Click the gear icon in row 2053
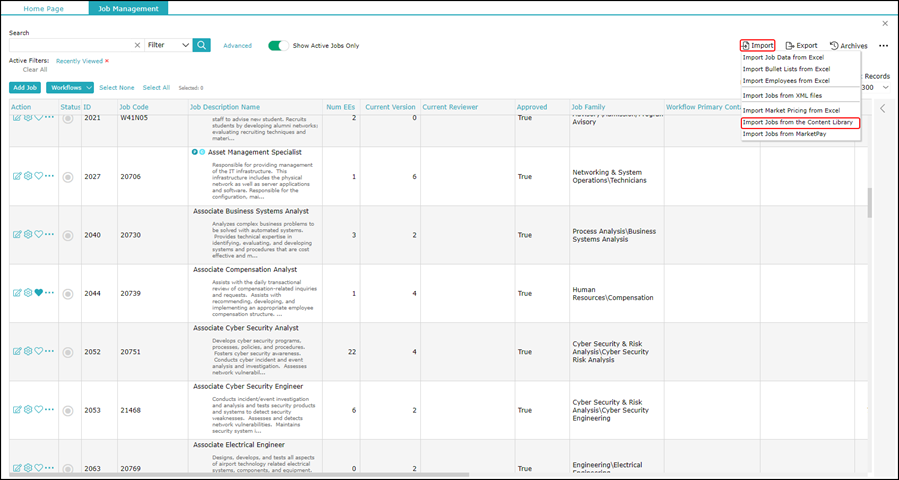The image size is (899, 480). click(28, 409)
